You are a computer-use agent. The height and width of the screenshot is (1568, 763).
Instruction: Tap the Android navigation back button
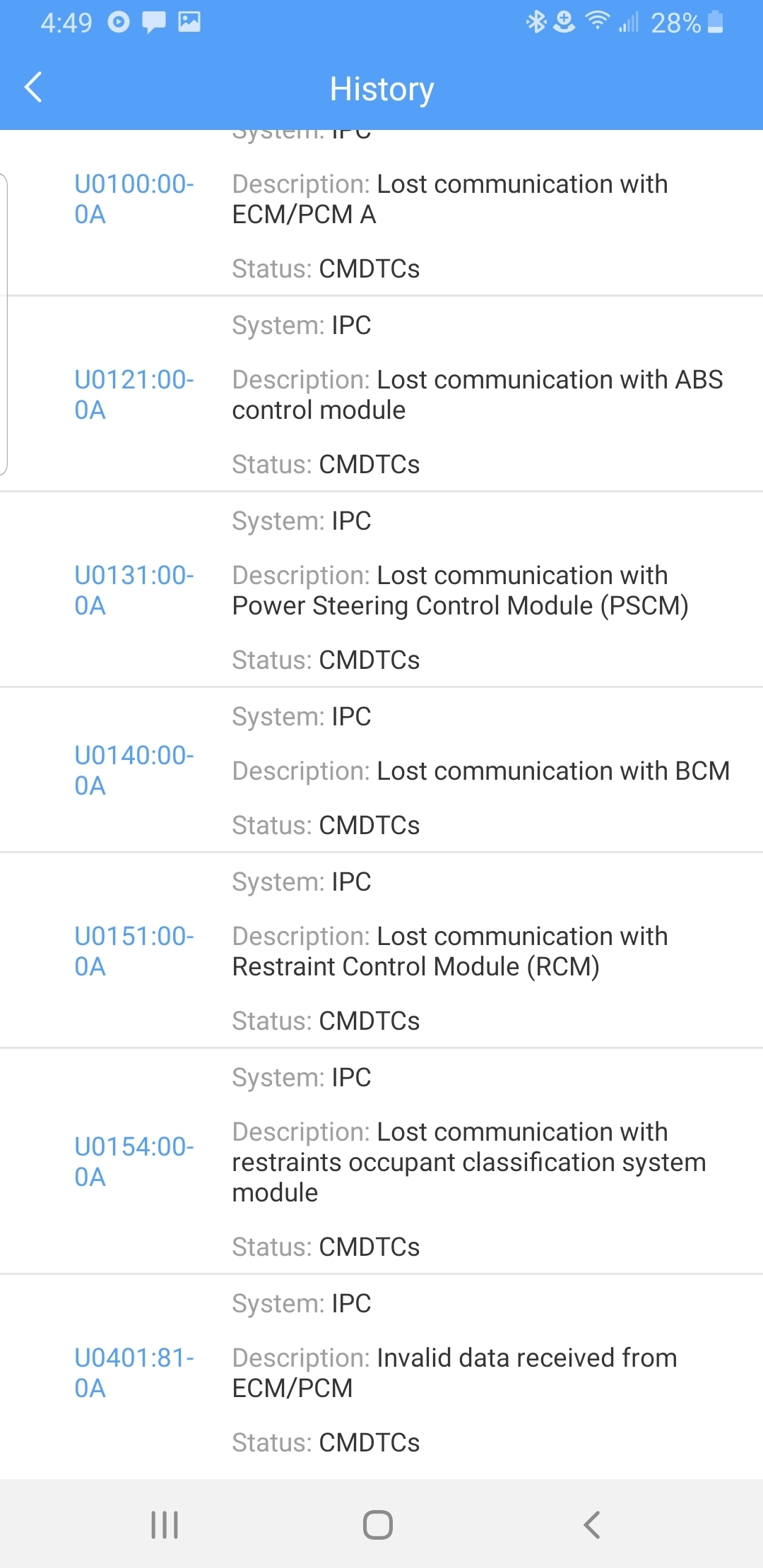(x=592, y=1524)
